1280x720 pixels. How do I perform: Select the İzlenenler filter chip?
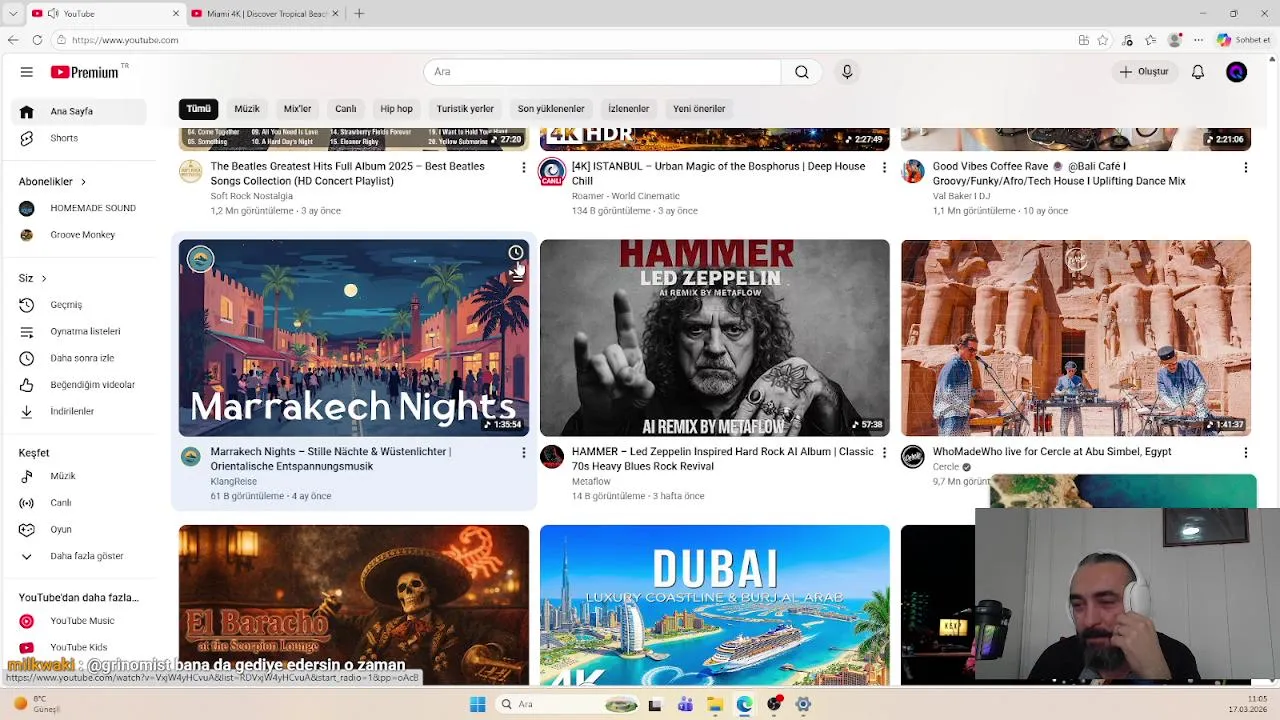tap(629, 109)
